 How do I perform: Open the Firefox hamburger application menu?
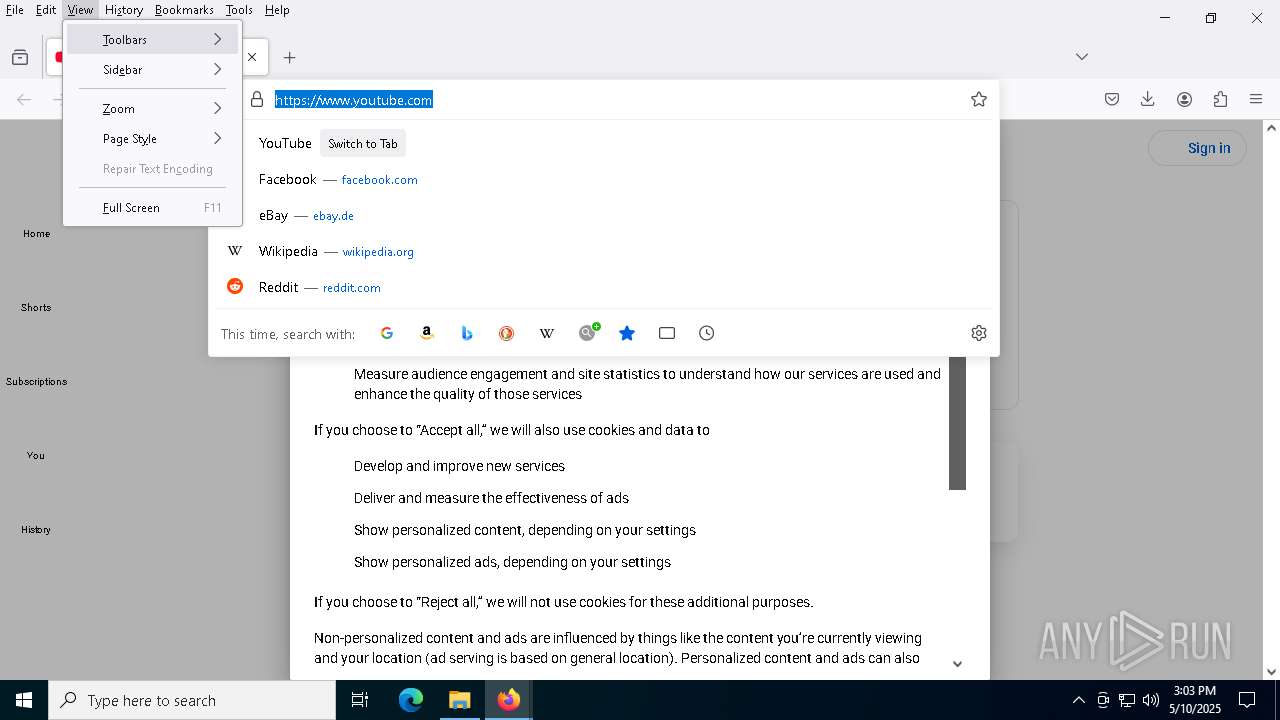(x=1256, y=99)
